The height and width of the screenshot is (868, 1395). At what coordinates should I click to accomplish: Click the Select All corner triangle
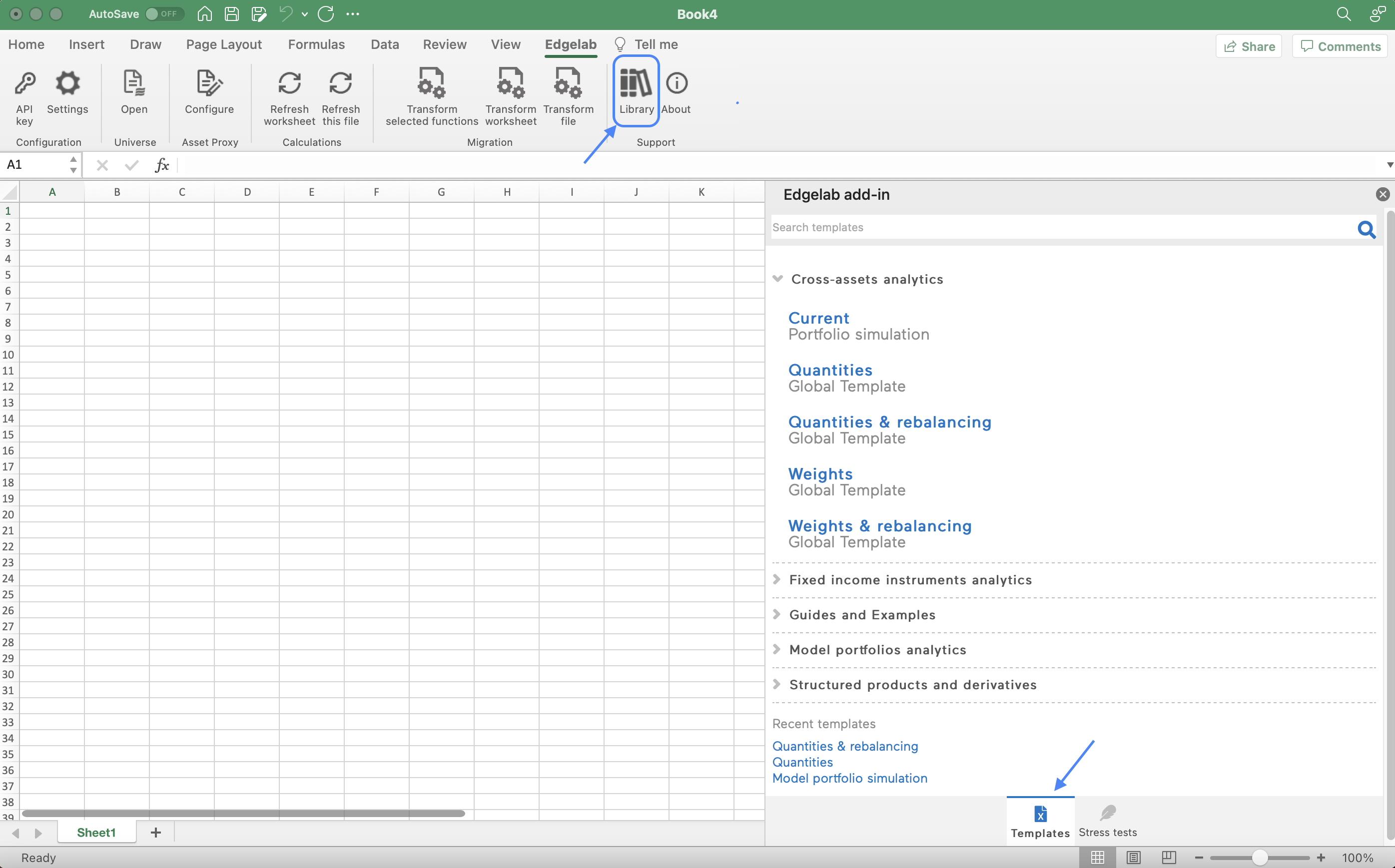pyautogui.click(x=10, y=192)
